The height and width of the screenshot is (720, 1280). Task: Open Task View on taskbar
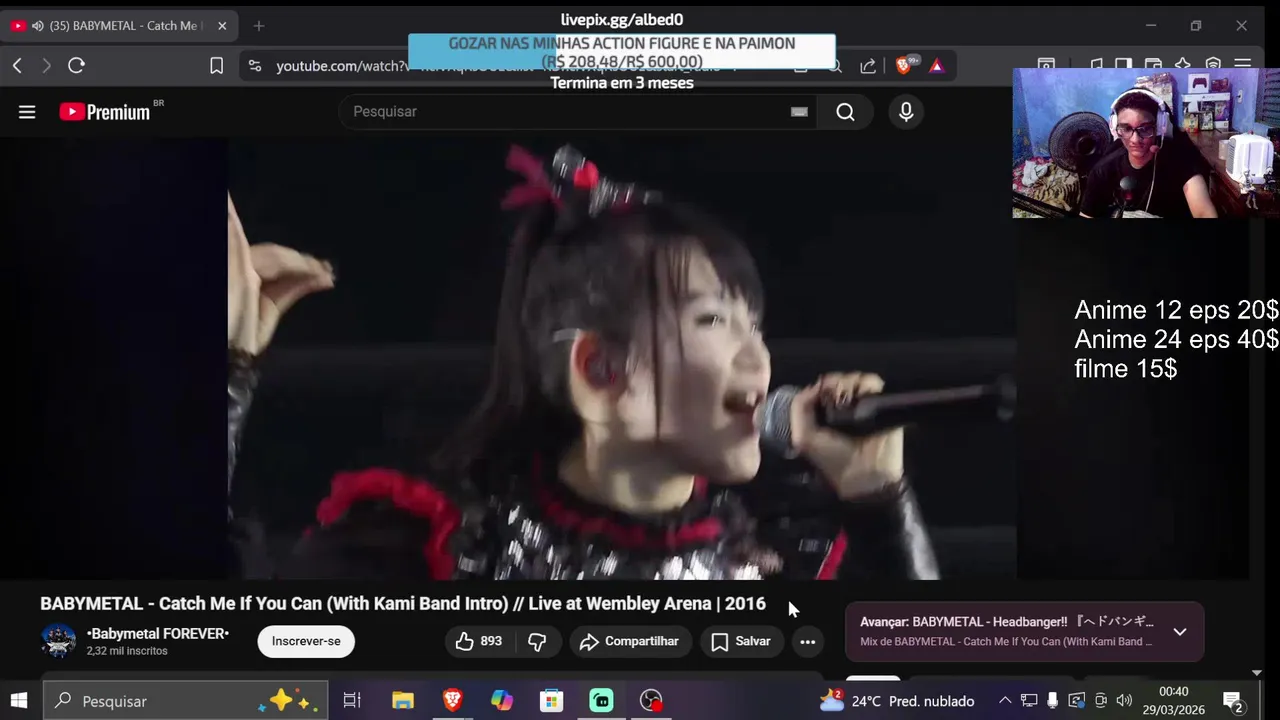[352, 701]
